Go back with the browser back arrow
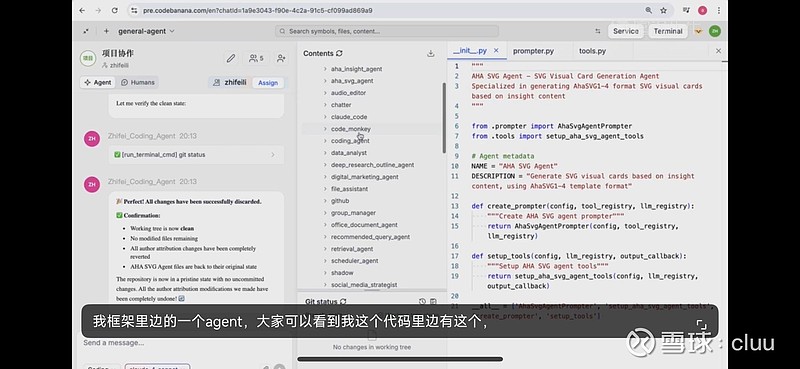Viewport: 800px width, 369px height. 82,10
